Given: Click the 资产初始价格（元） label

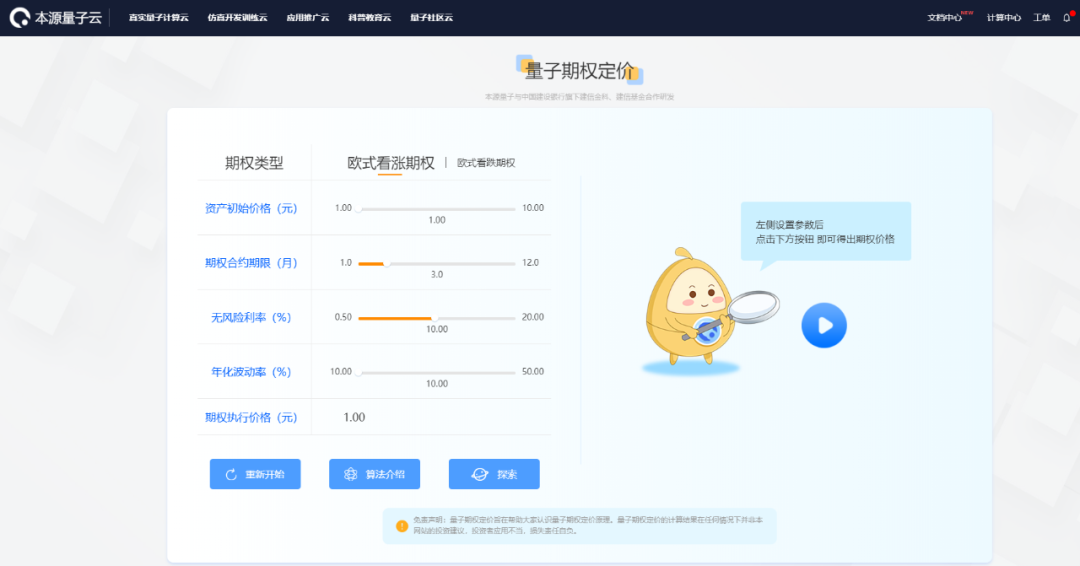Looking at the screenshot, I should 251,208.
